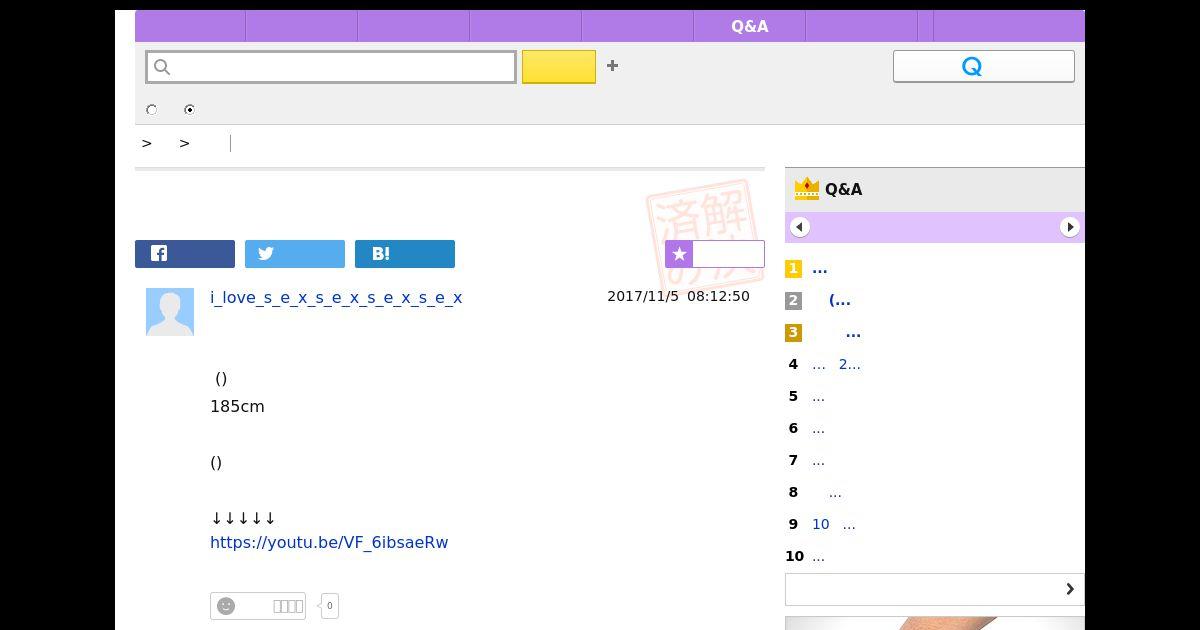This screenshot has height=630, width=1200.
Task: Share on Facebook button
Action: coord(185,254)
